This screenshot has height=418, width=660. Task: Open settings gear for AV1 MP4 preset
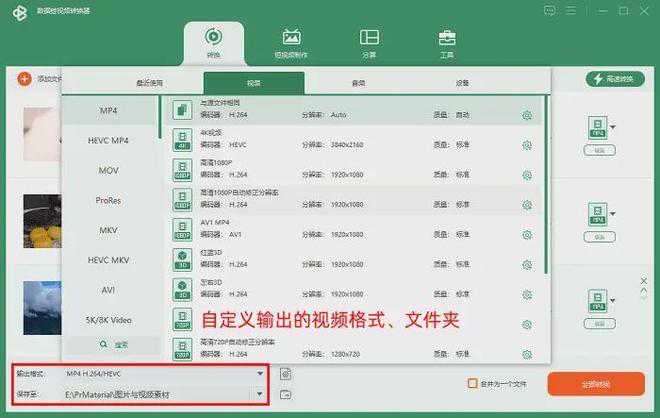point(527,235)
